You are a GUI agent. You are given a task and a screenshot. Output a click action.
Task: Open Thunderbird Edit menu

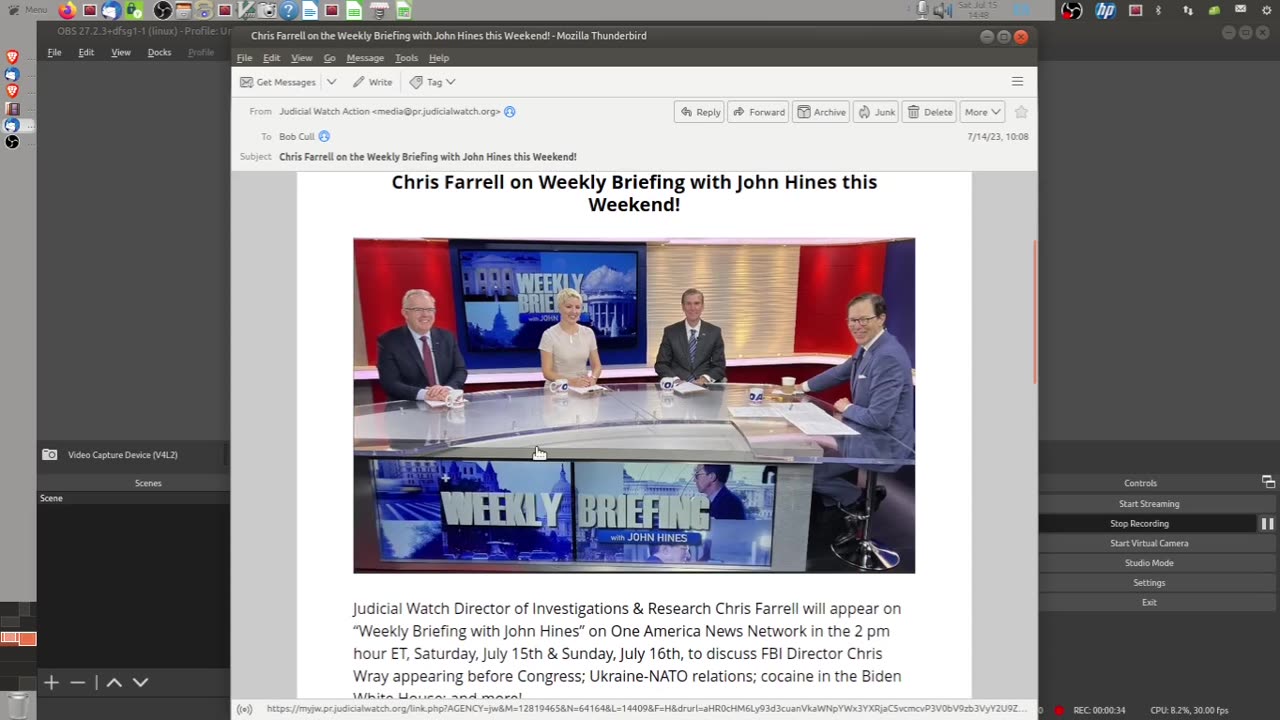271,58
